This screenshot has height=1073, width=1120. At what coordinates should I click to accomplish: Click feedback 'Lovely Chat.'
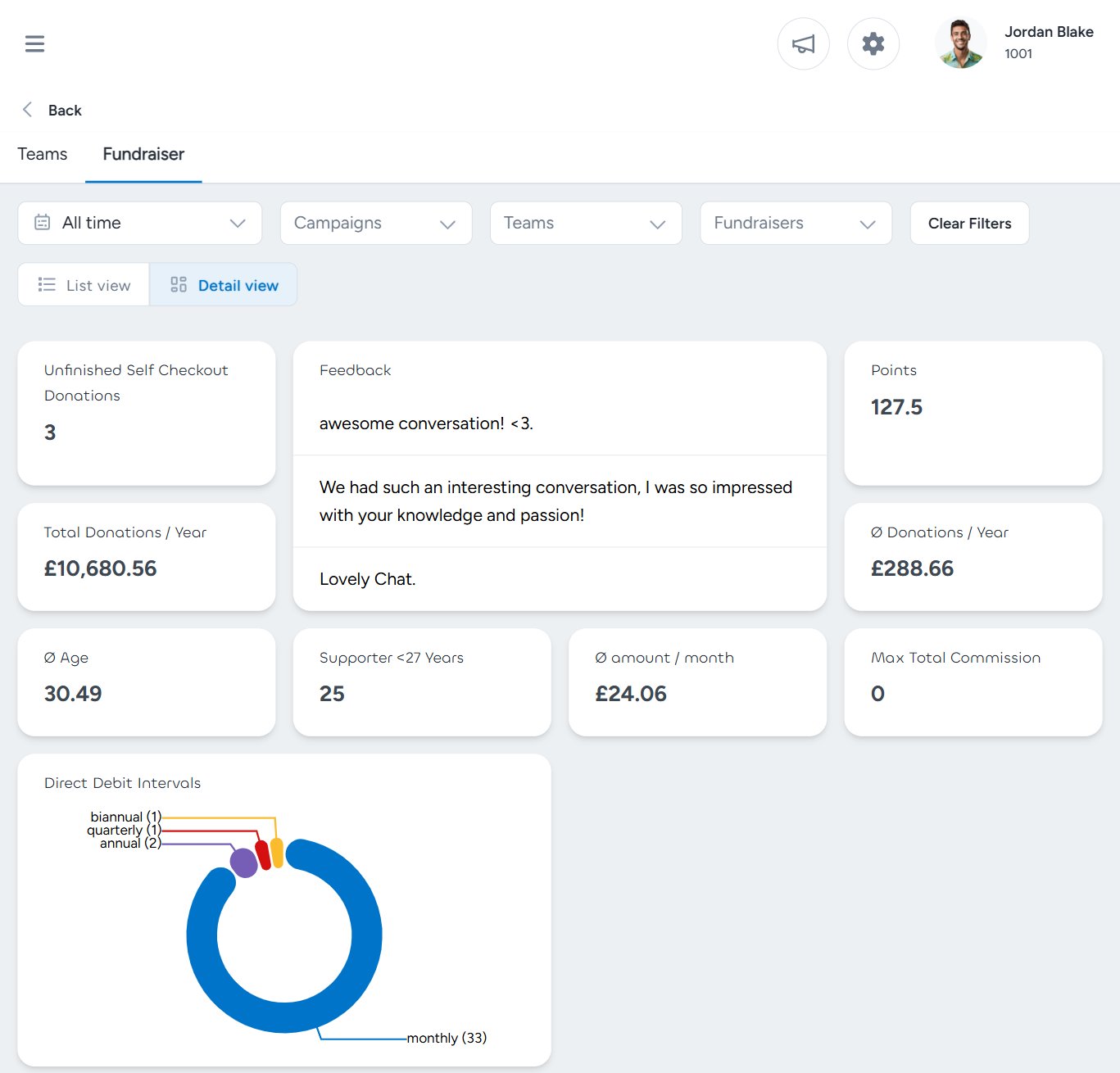pyautogui.click(x=367, y=579)
